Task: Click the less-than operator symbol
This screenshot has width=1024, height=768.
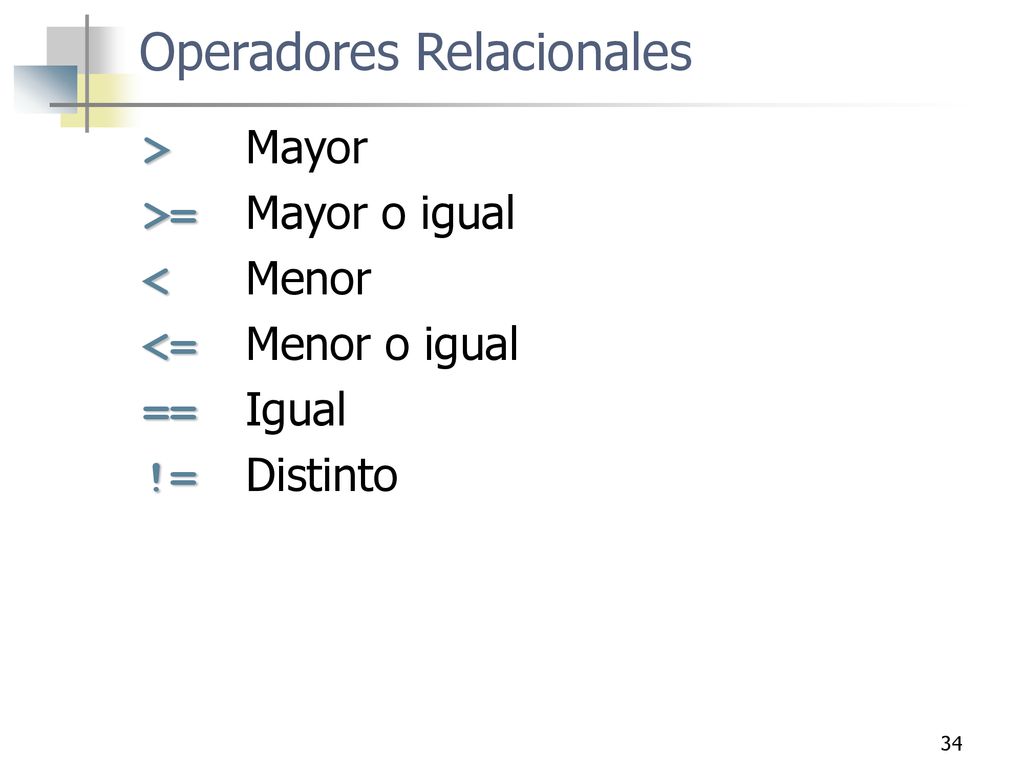Action: 156,281
